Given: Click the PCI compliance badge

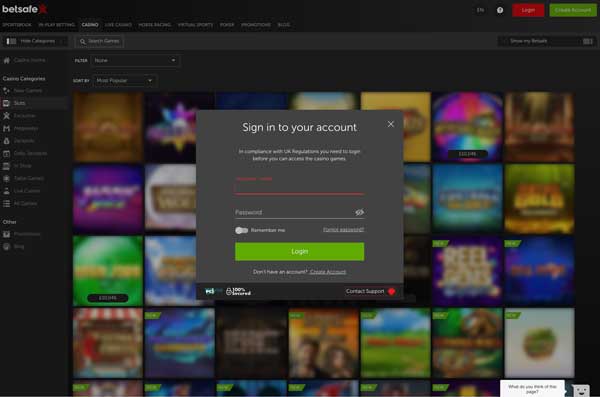Looking at the screenshot, I should (x=213, y=292).
